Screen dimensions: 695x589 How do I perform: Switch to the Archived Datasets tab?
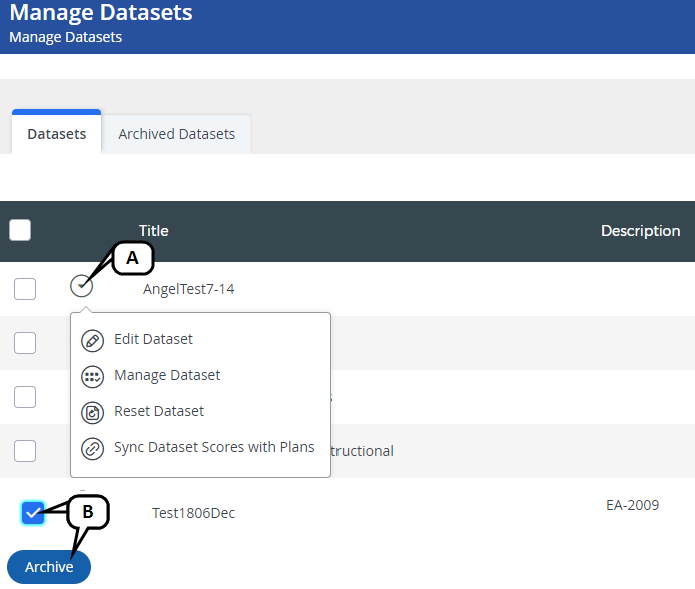tap(176, 134)
